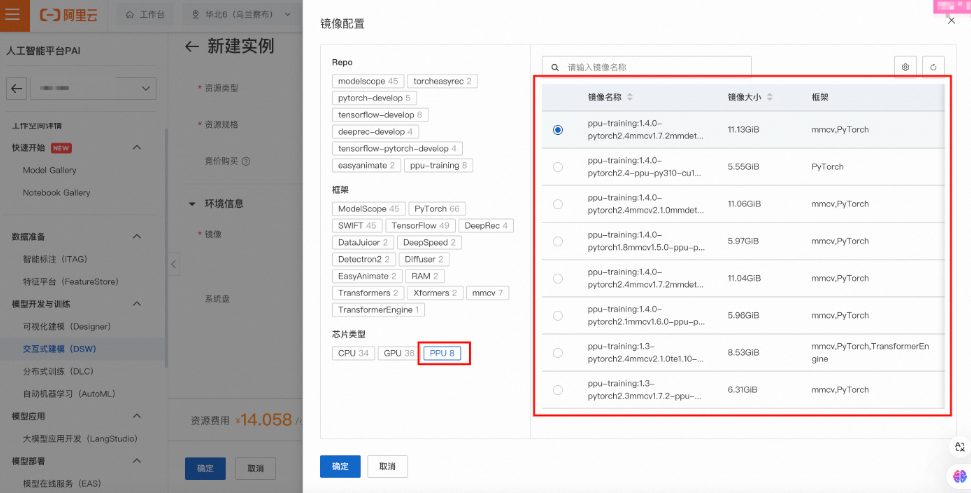Filter by modelscope 45 repo tag
The image size is (971, 493).
coord(368,81)
